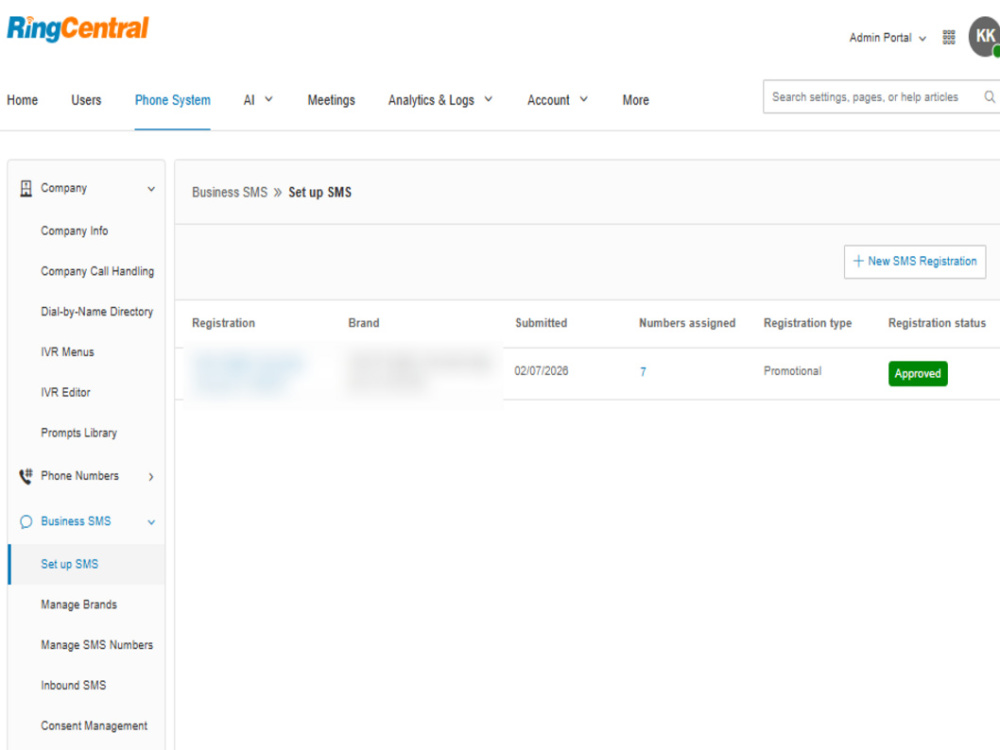
Task: Click the Business SMS breadcrumb link
Action: tap(230, 192)
